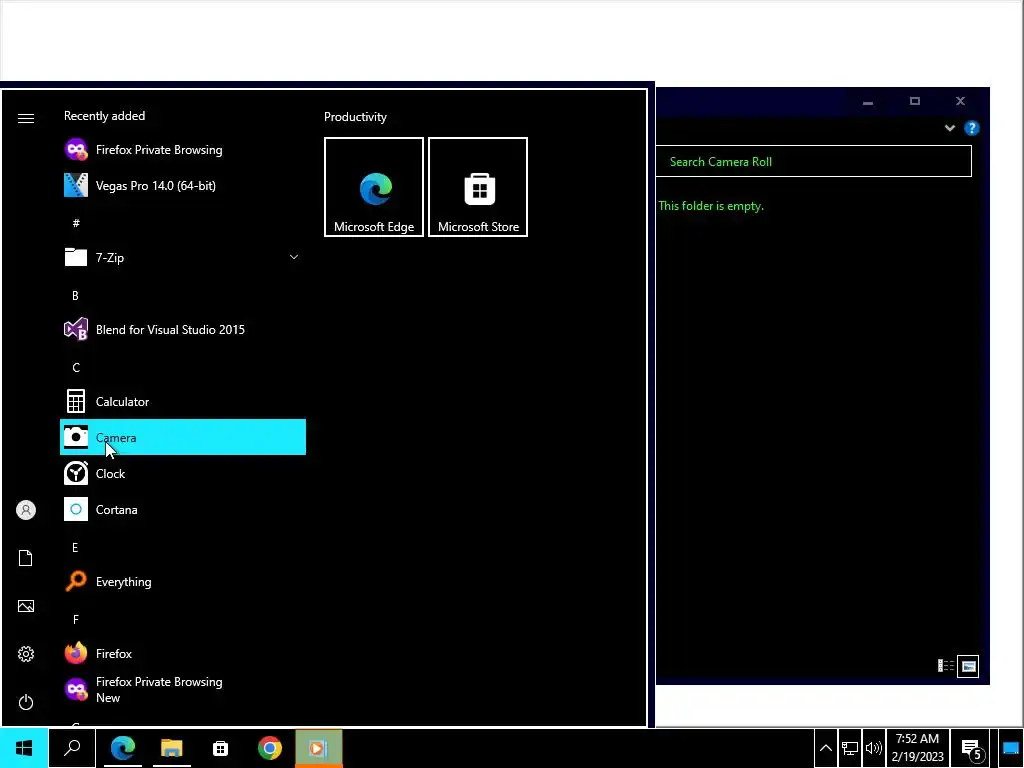Expand the 7-Zip folder chevron
This screenshot has width=1024, height=768.
tap(294, 257)
